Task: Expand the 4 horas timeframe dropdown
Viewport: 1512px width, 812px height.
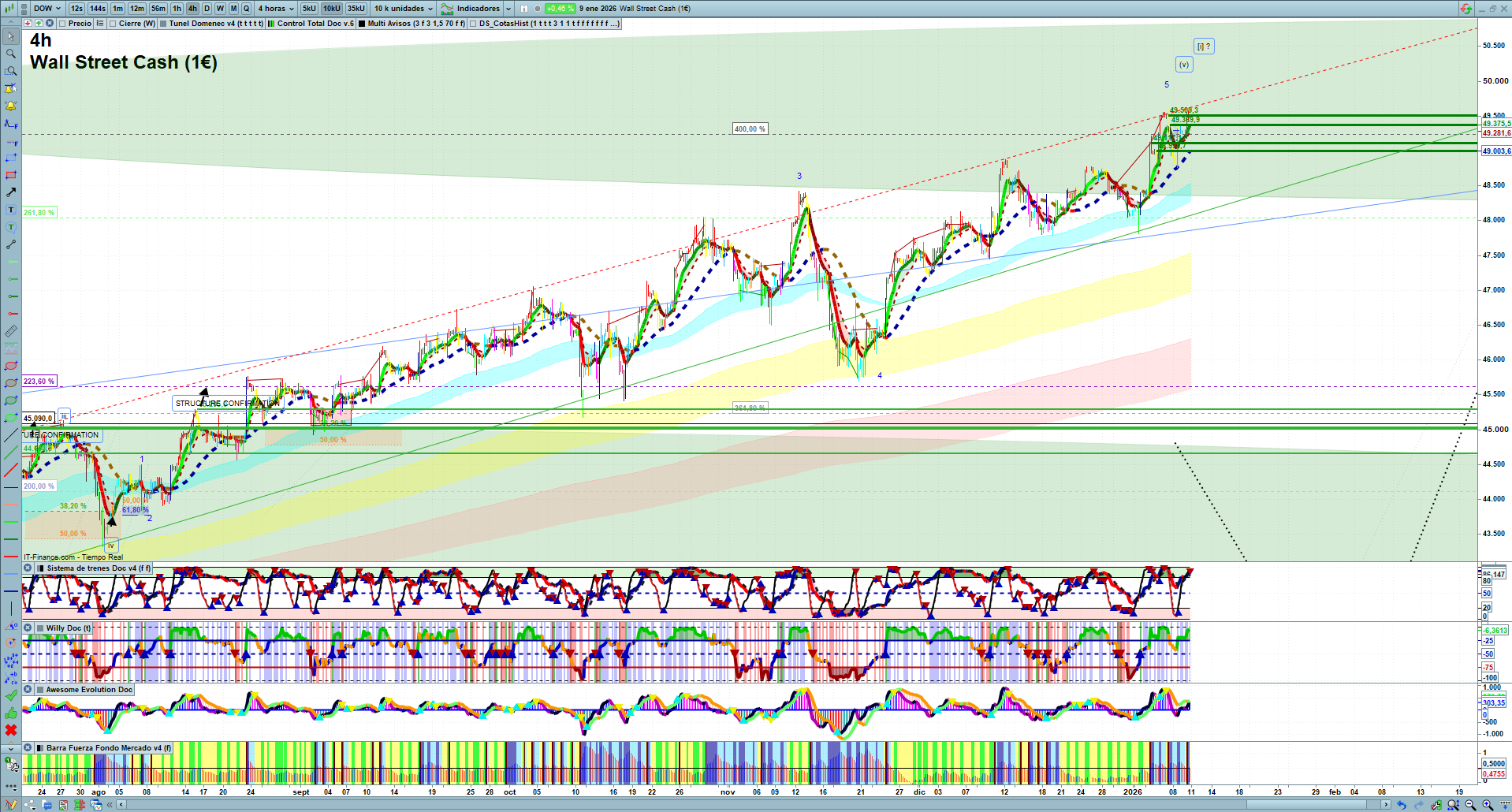Action: (x=275, y=9)
